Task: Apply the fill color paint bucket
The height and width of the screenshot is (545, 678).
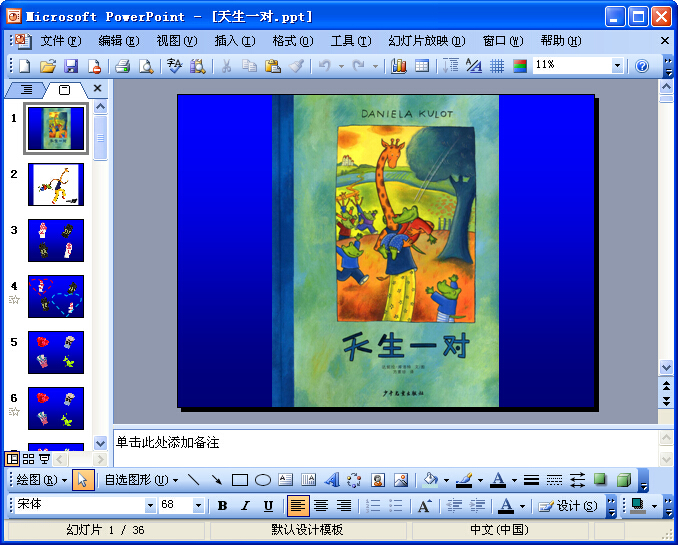Action: 430,480
